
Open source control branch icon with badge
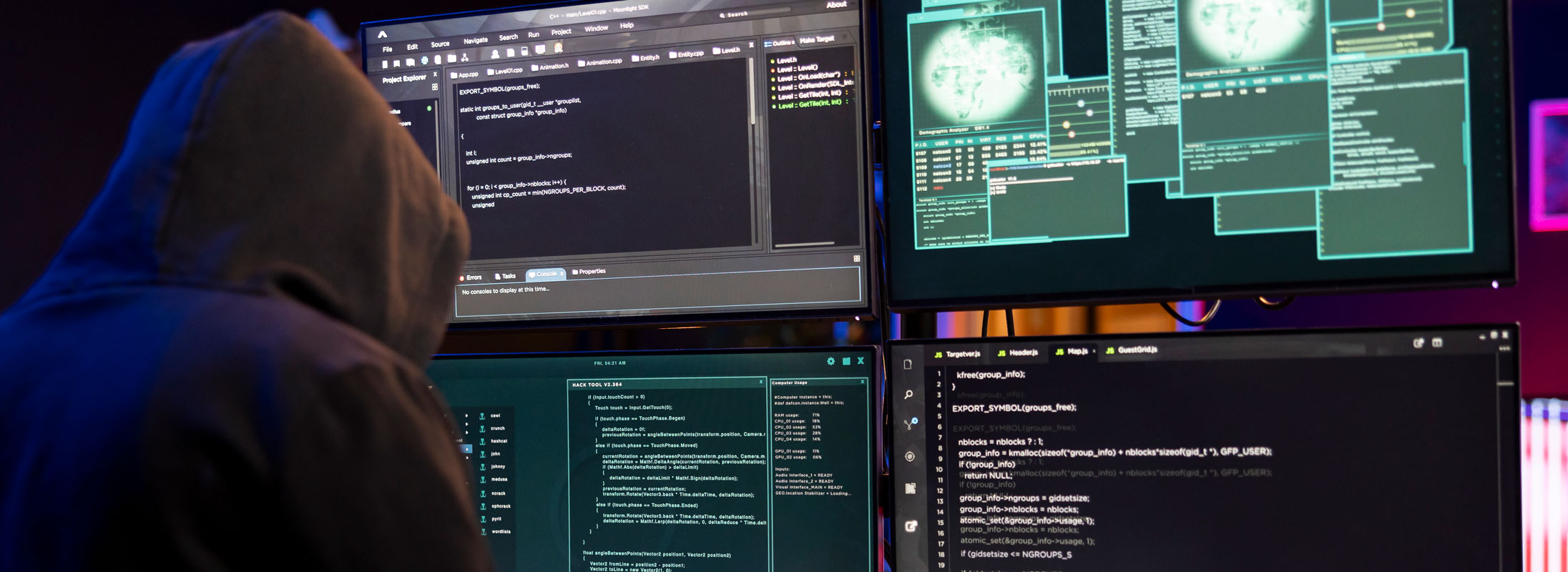pos(909,425)
